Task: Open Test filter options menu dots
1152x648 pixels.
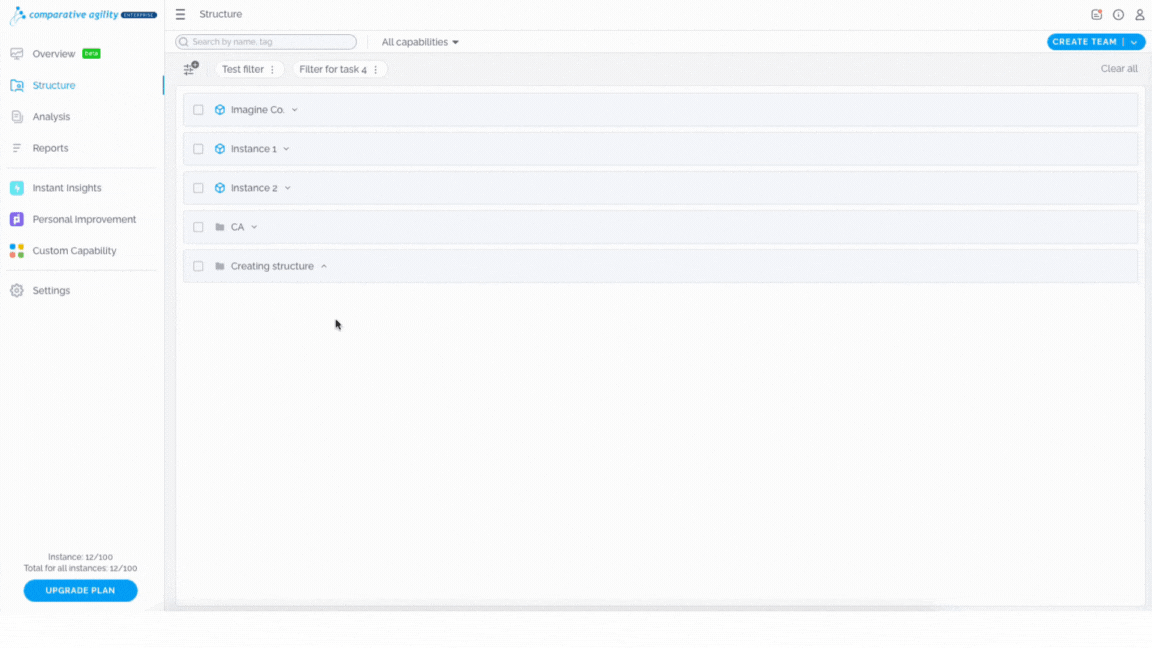Action: 273,69
